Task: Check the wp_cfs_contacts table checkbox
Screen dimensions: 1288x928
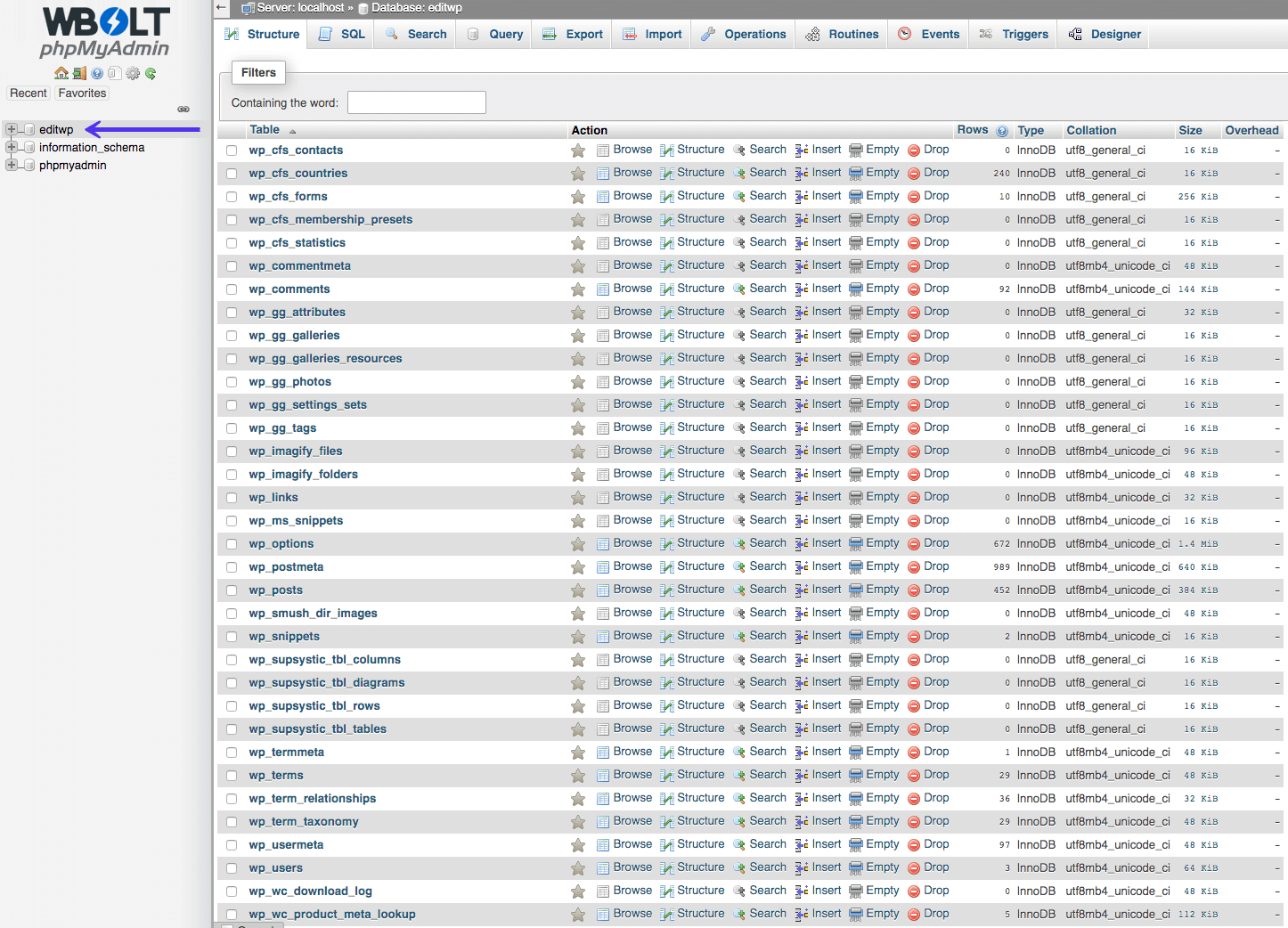Action: (232, 151)
